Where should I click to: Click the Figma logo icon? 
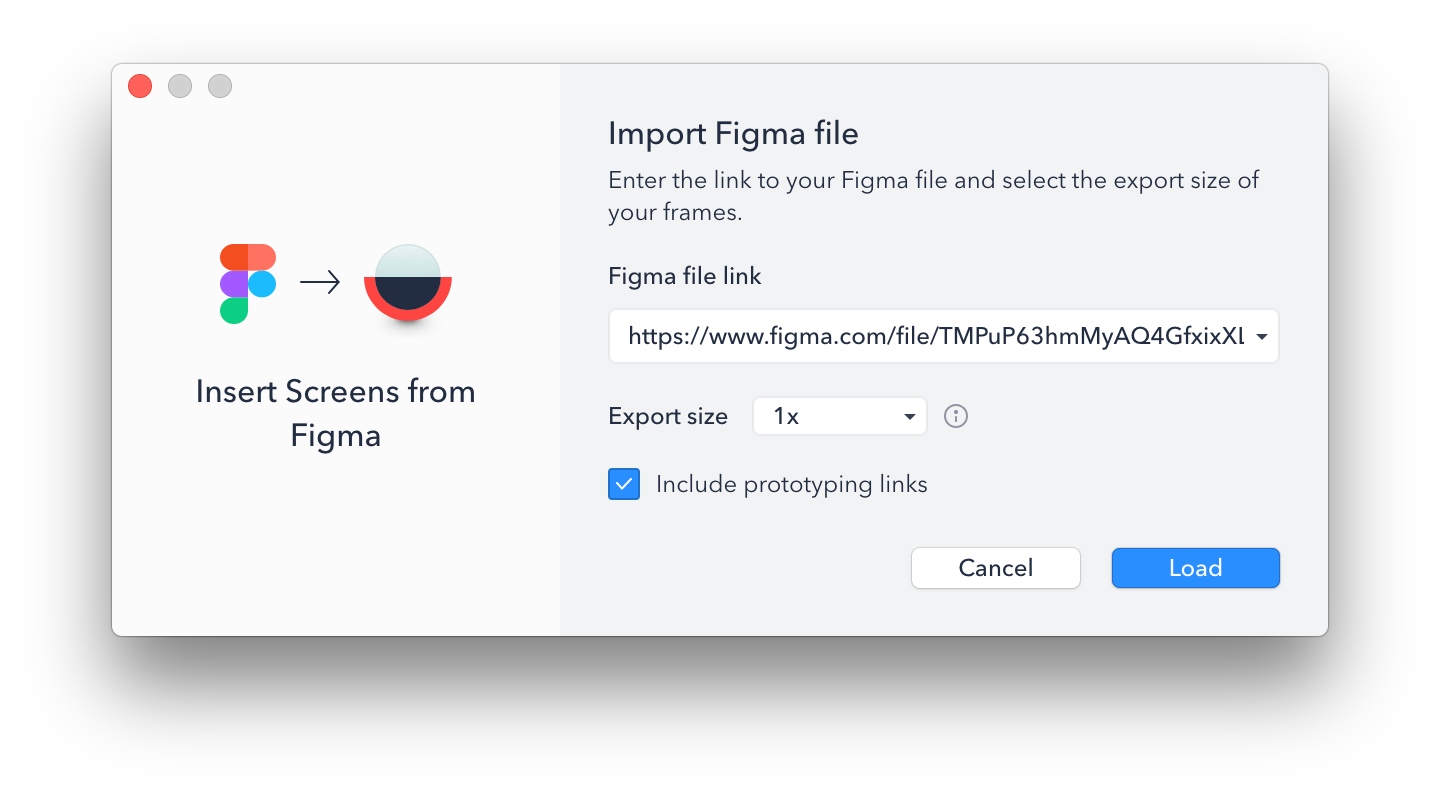click(x=248, y=284)
